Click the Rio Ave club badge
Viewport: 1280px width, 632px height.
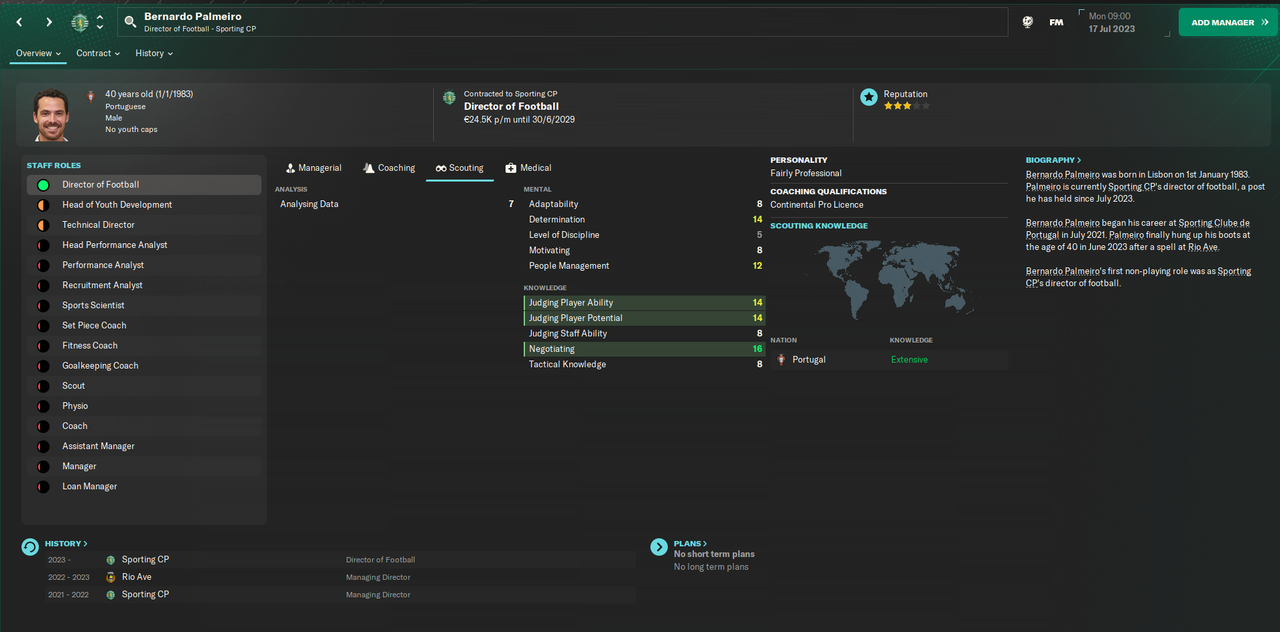[x=111, y=577]
